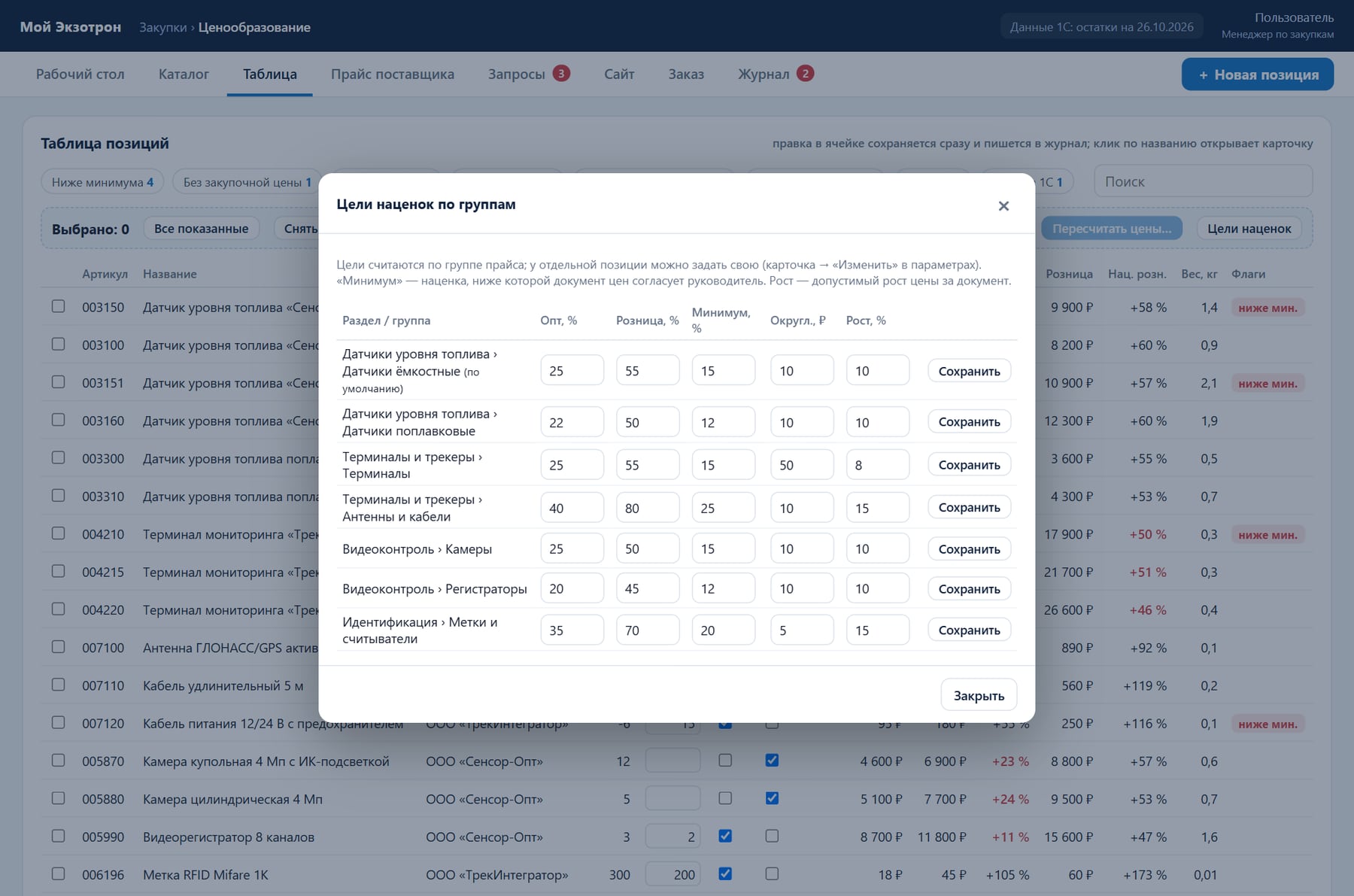1354x896 pixels.
Task: Toggle the first checked box in row 005990
Action: [725, 836]
